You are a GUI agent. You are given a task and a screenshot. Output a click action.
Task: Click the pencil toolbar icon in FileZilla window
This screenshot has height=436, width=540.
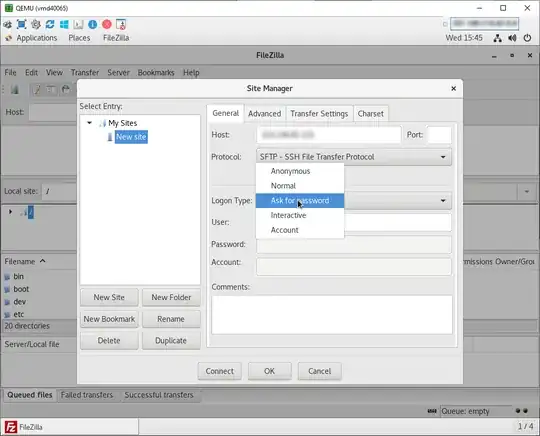37,90
